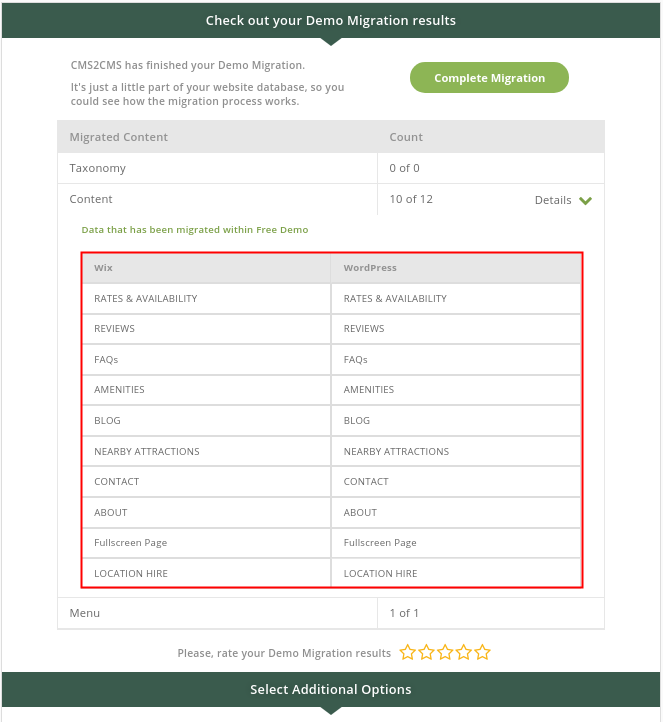Image resolution: width=663 pixels, height=722 pixels.
Task: Click Check out your Demo Migration results header
Action: (x=331, y=21)
